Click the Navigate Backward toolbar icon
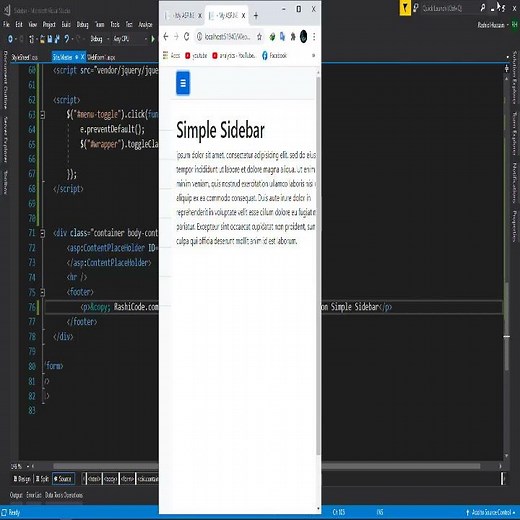This screenshot has width=520, height=520. click(10, 39)
